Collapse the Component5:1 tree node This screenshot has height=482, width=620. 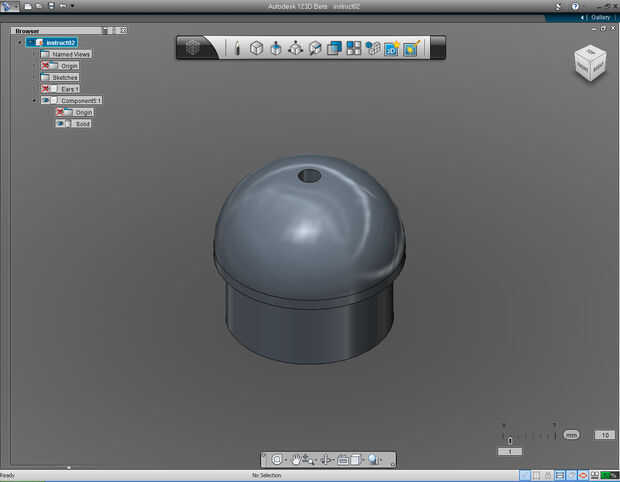pyautogui.click(x=34, y=100)
